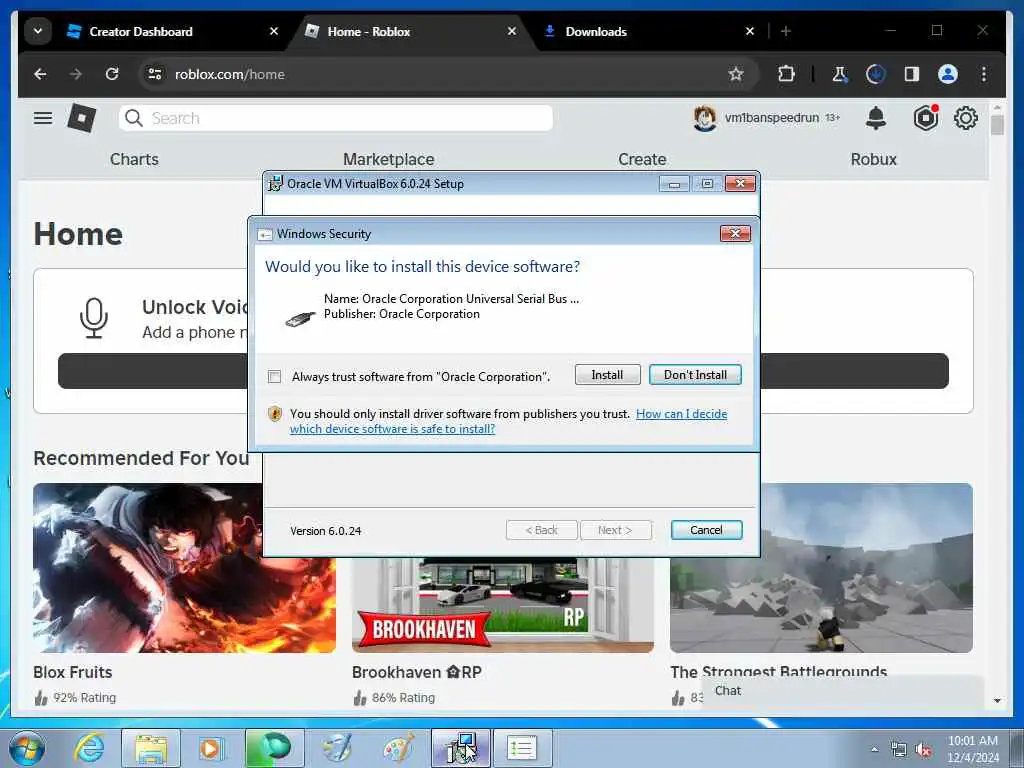The image size is (1024, 768).
Task: Click the Roblox logo
Action: [82, 118]
